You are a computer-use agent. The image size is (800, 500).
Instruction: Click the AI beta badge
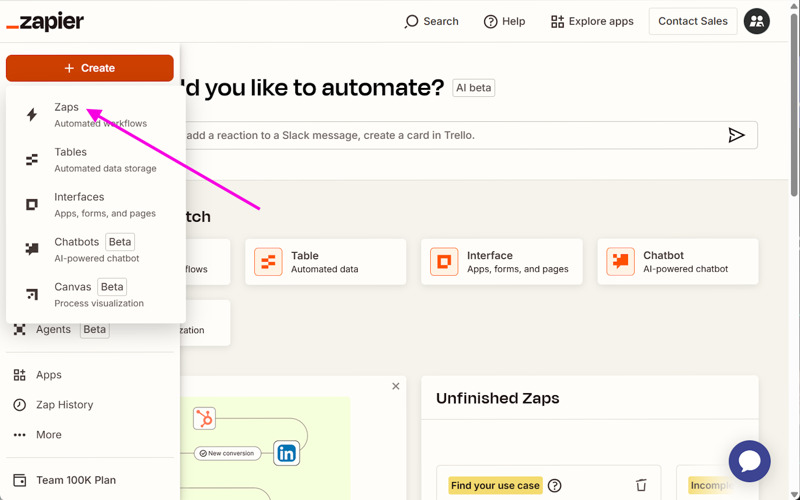pyautogui.click(x=473, y=88)
